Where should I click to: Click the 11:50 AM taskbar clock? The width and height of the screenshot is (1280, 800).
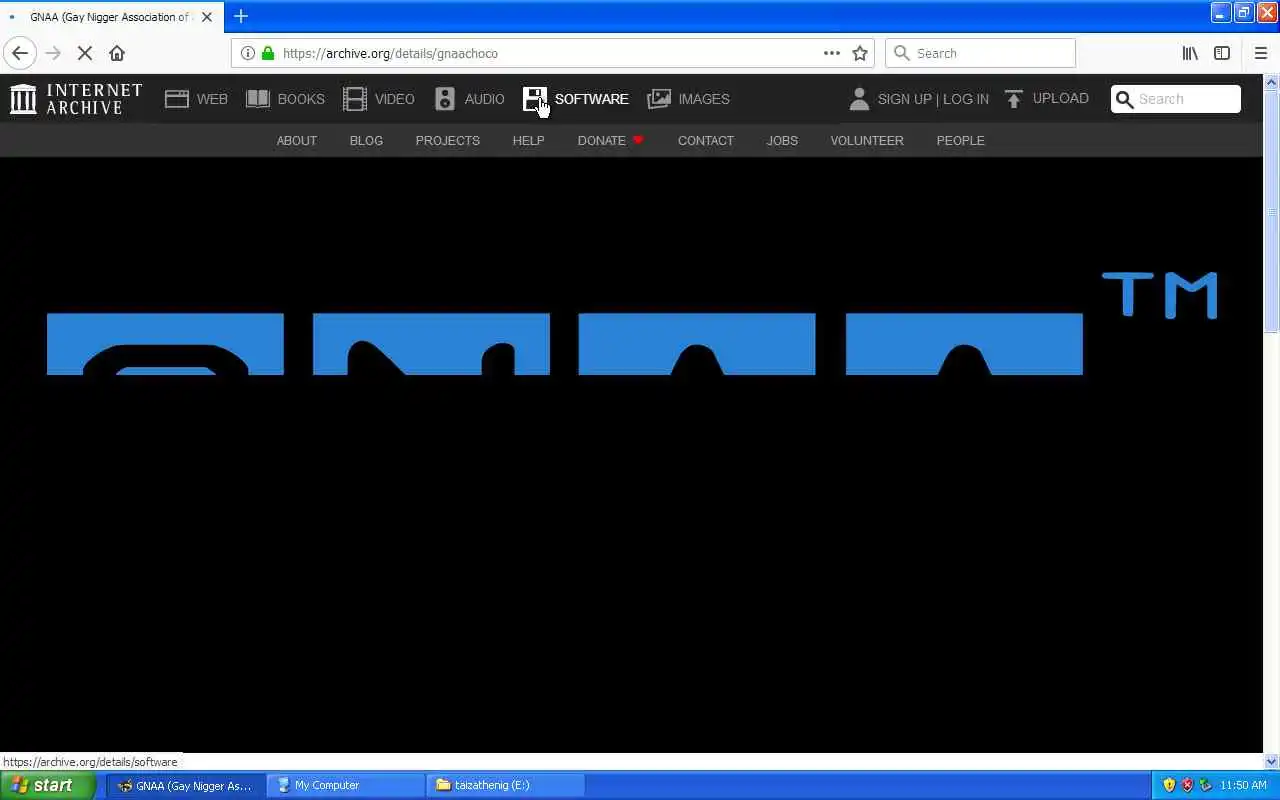1243,785
